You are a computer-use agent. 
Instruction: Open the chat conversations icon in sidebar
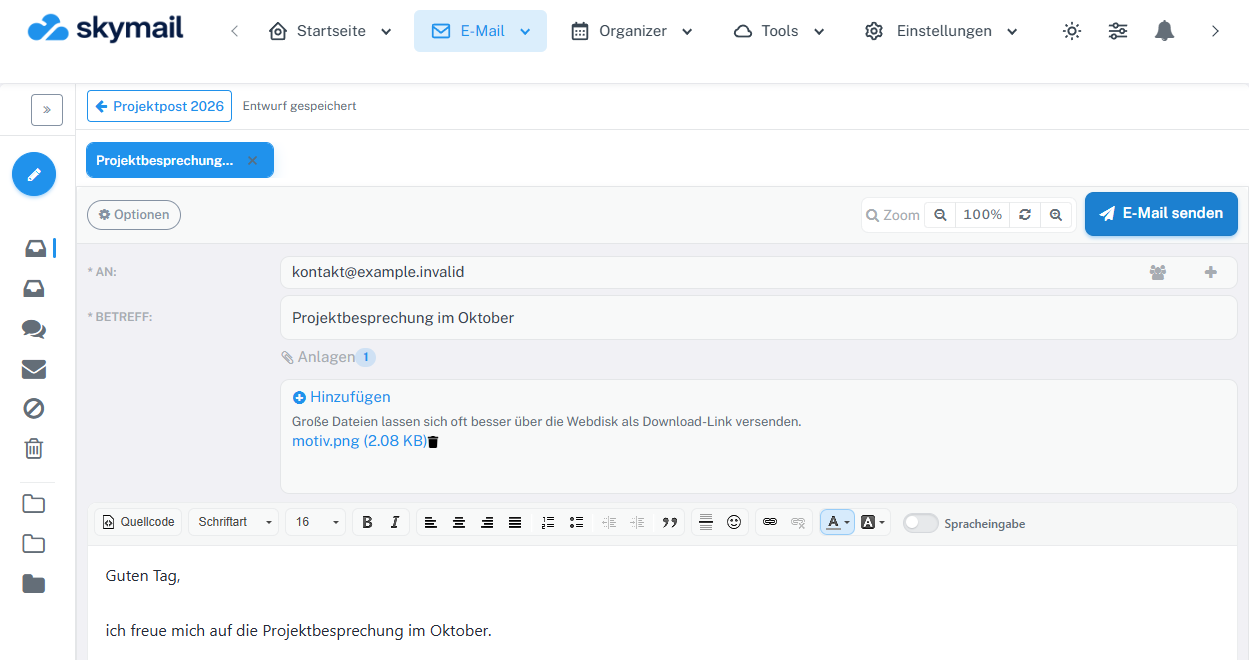click(34, 329)
